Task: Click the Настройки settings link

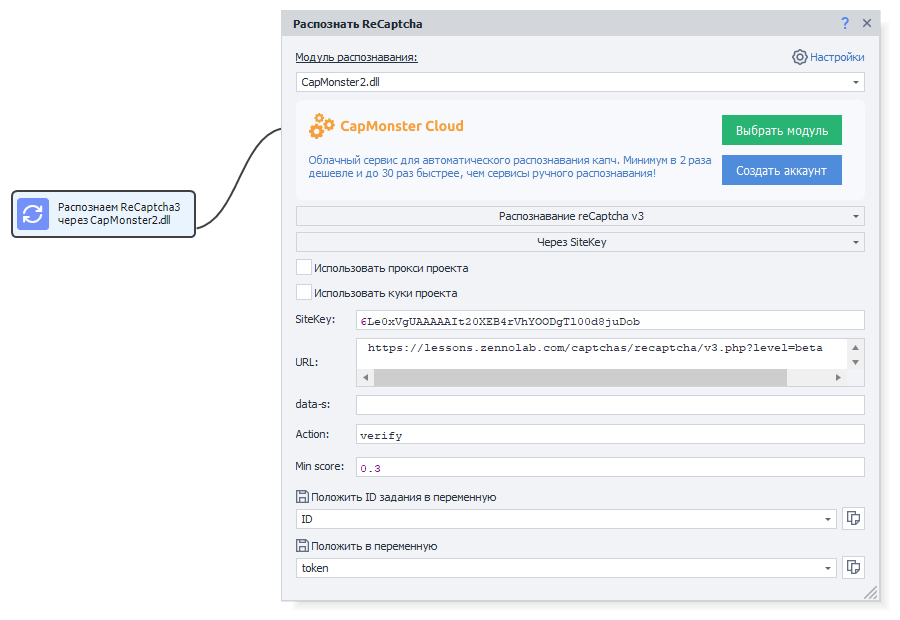Action: pos(837,57)
